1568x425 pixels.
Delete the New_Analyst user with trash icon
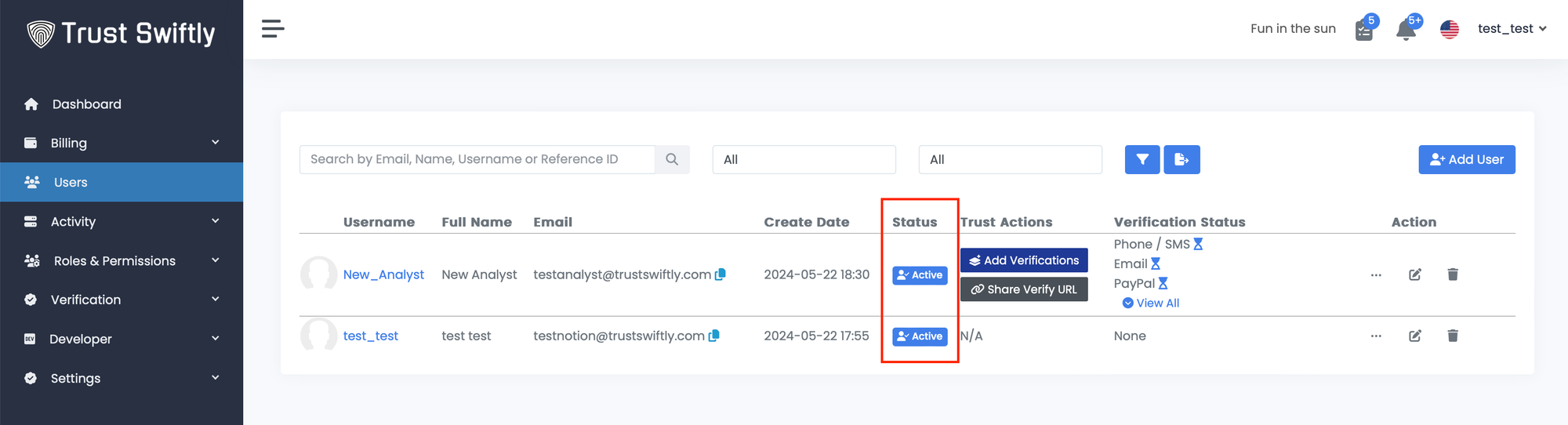(1453, 274)
